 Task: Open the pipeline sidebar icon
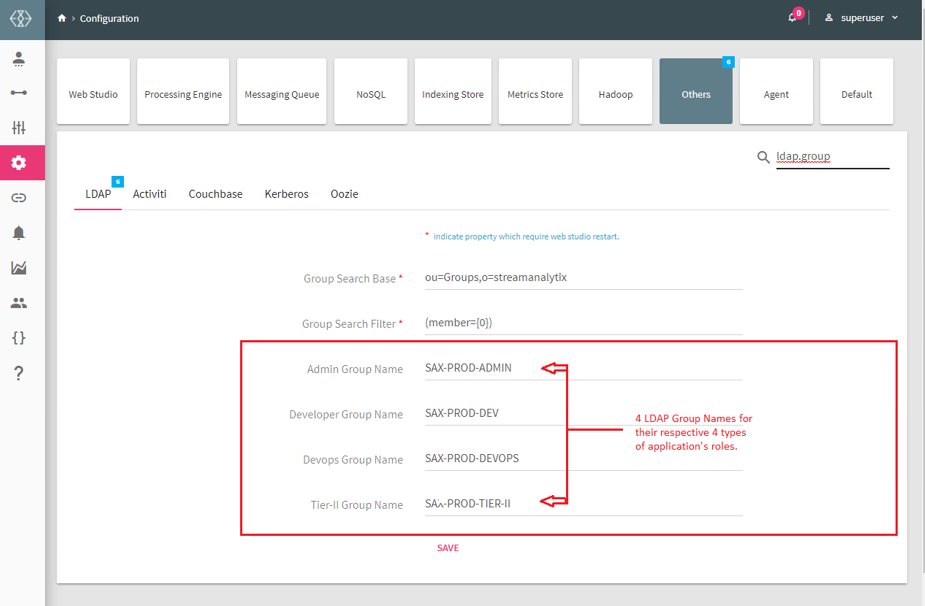pyautogui.click(x=19, y=93)
